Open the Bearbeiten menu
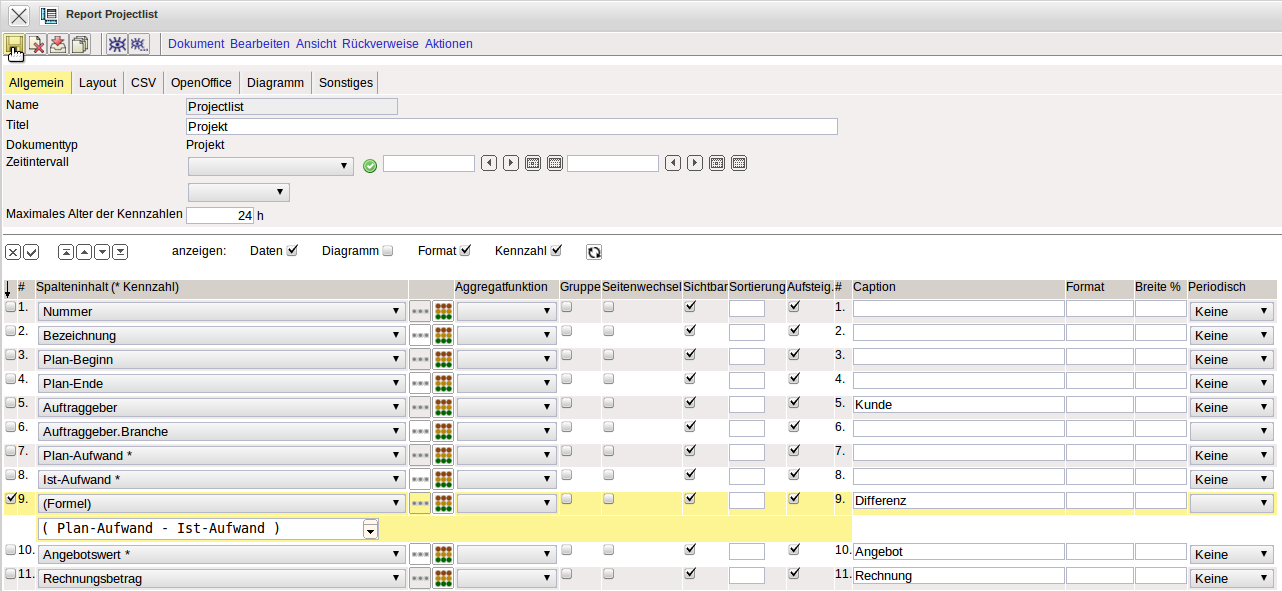This screenshot has height=591, width=1282. [x=260, y=44]
